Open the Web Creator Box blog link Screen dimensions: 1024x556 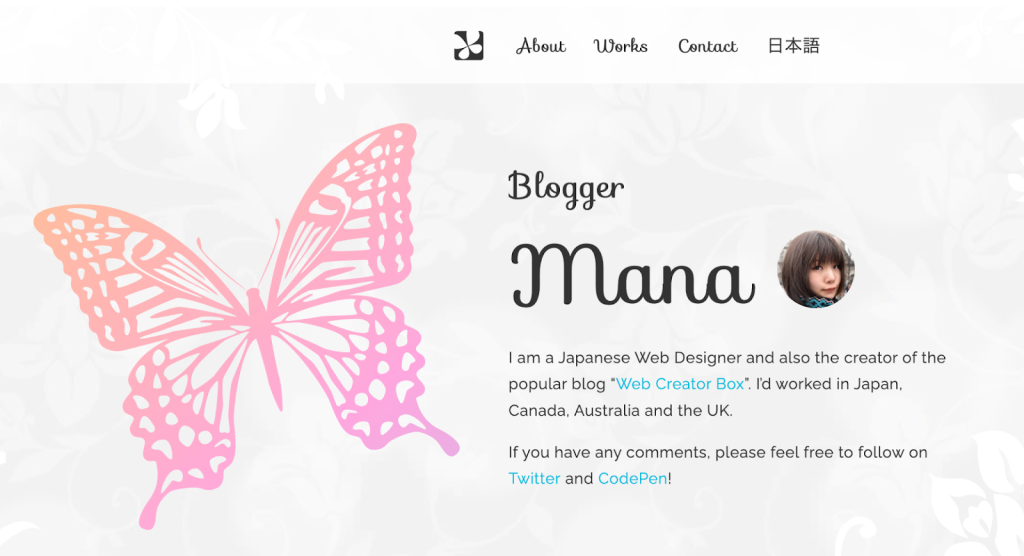click(680, 384)
